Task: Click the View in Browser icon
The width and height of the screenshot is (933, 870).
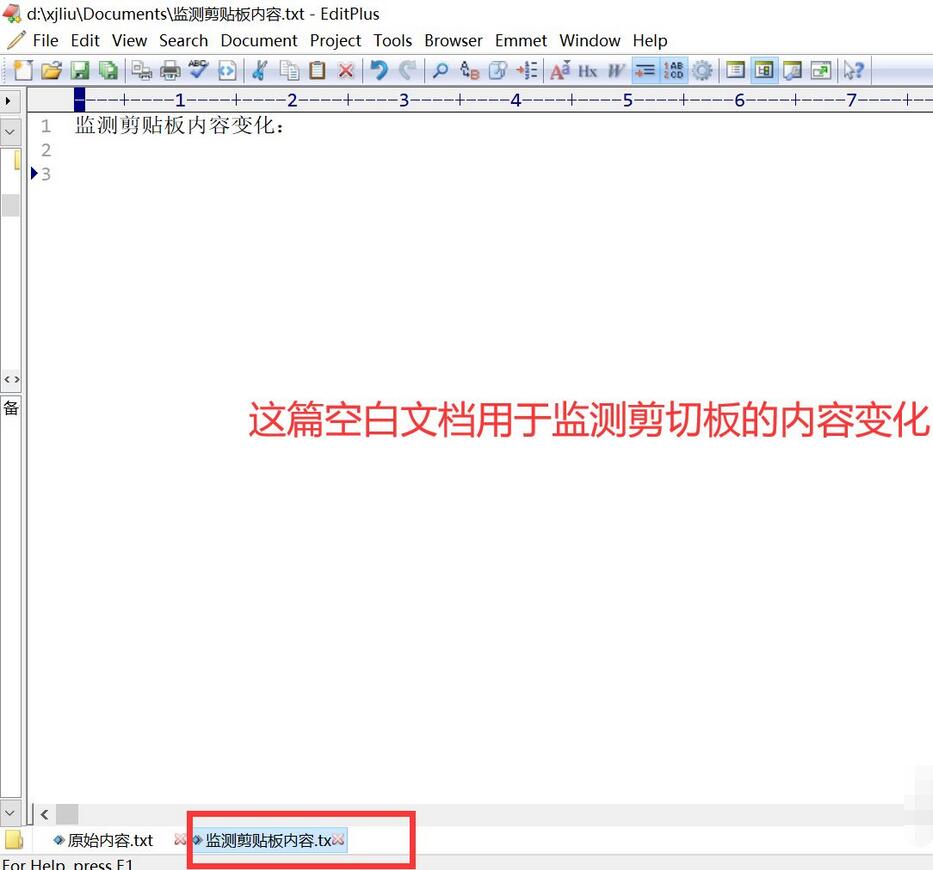Action: (227, 70)
